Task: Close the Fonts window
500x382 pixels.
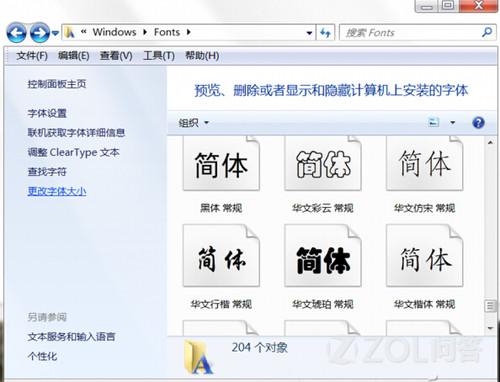Action: click(x=478, y=6)
